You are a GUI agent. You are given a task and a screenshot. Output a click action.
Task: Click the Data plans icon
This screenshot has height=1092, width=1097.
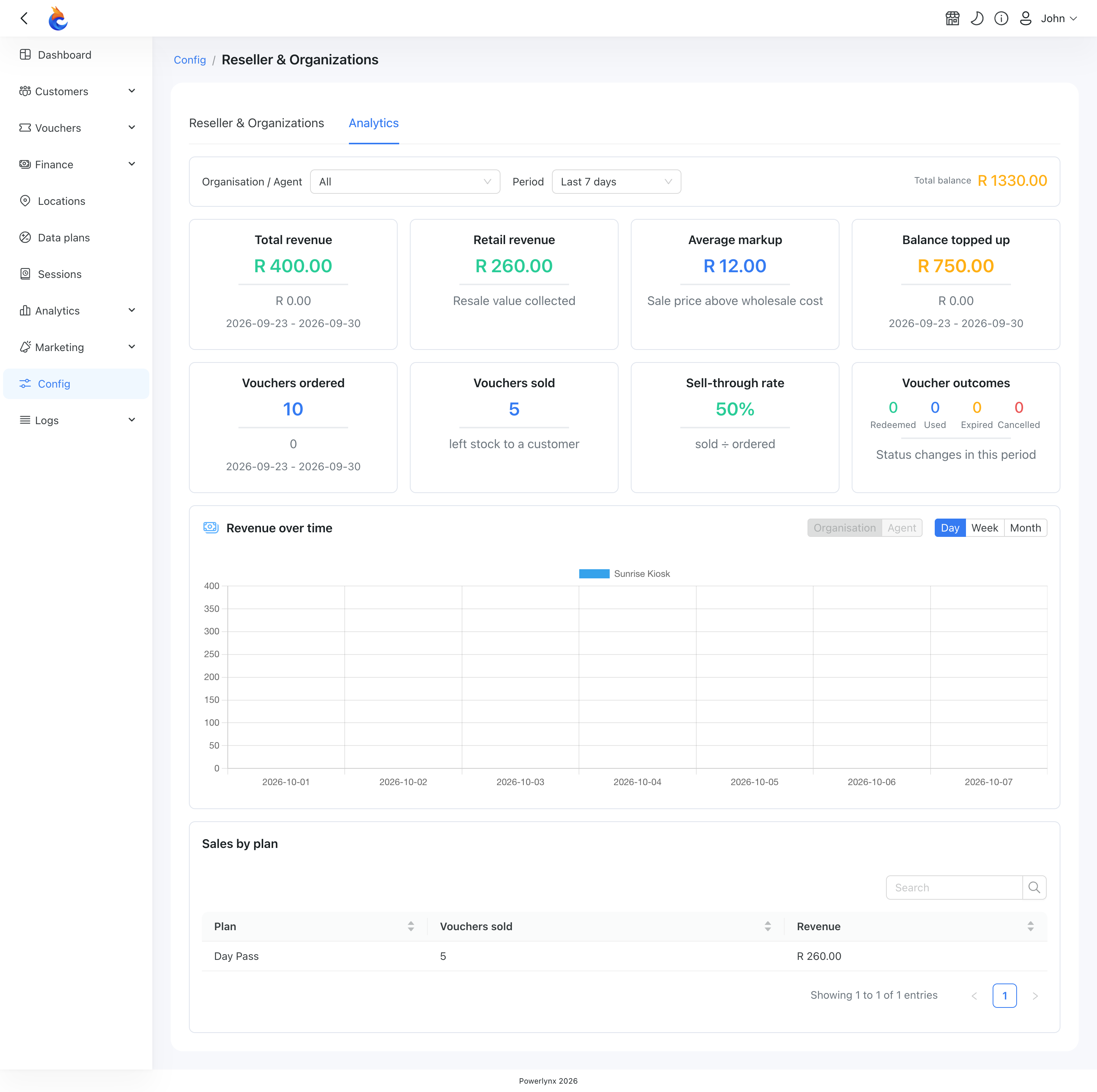(25, 237)
